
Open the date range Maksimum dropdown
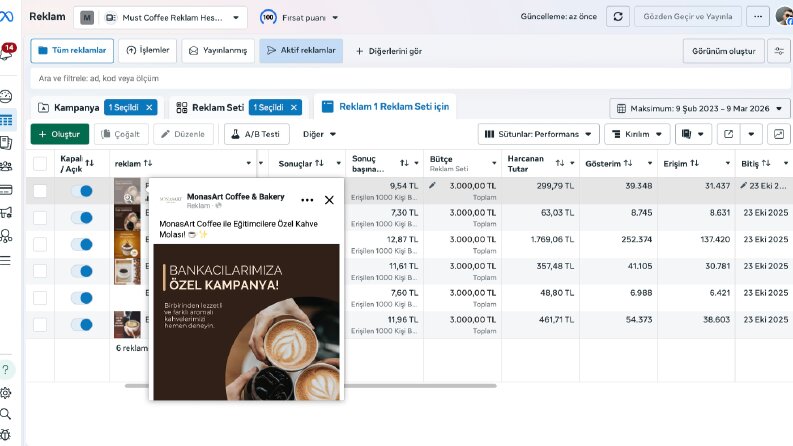pos(700,108)
